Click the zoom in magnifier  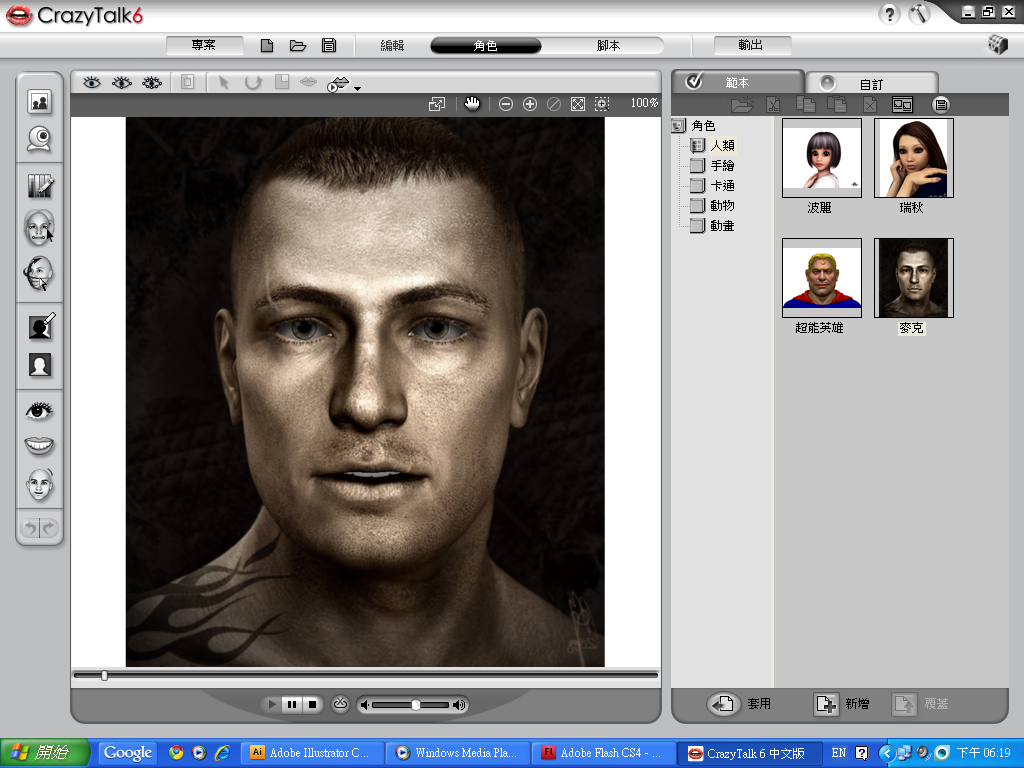coord(530,104)
